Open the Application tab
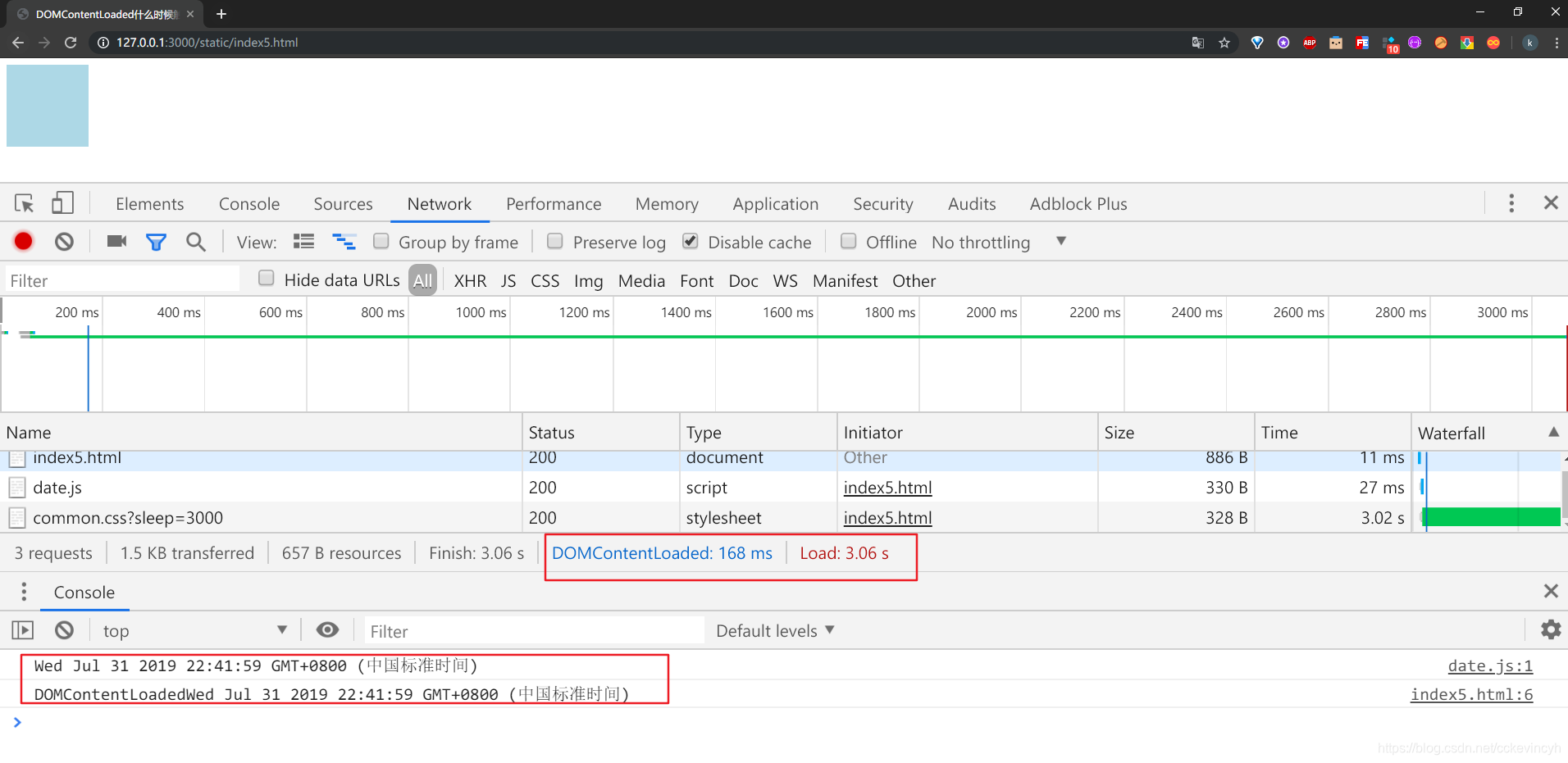 pyautogui.click(x=776, y=203)
